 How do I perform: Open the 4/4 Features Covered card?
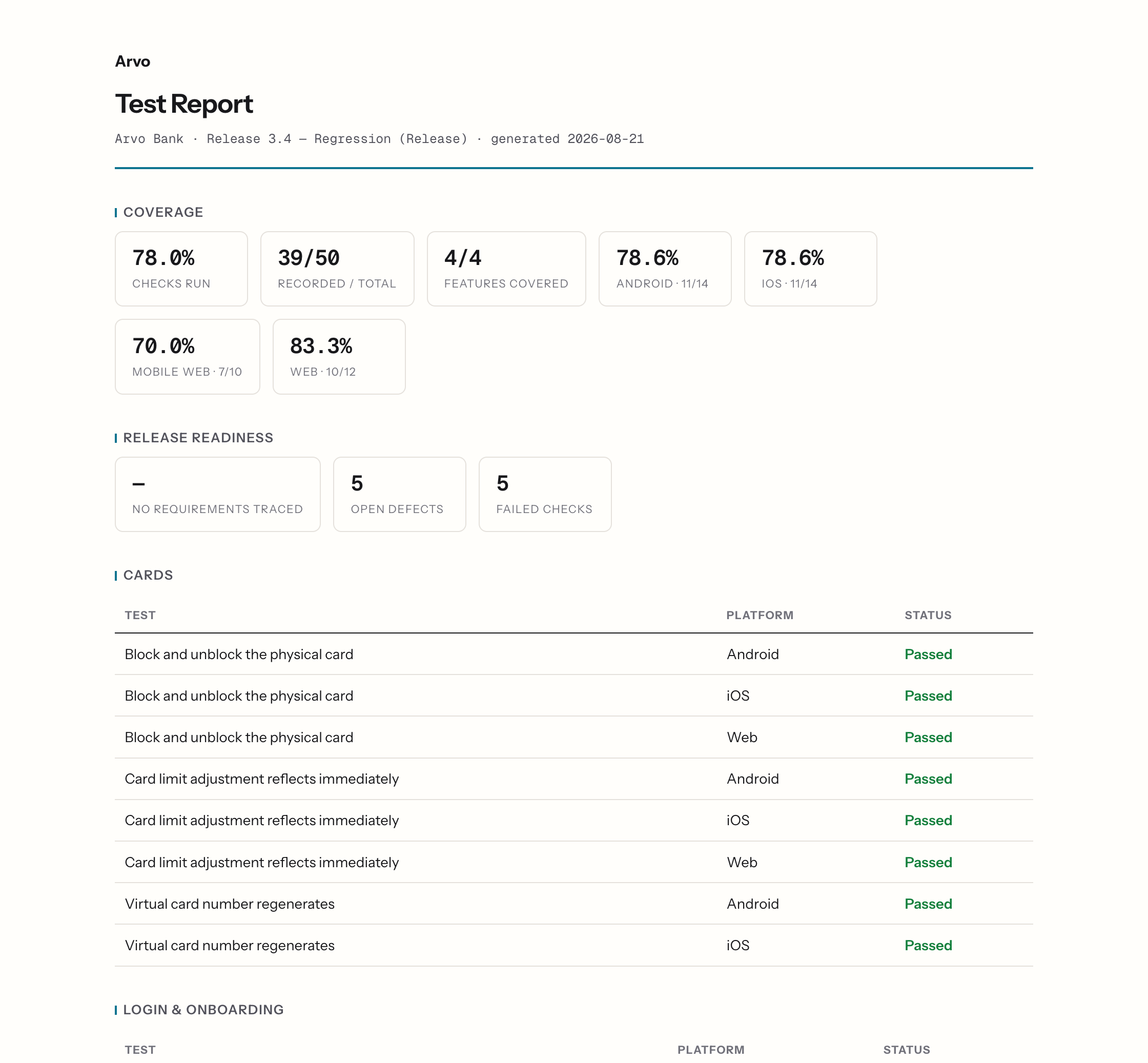tap(506, 269)
